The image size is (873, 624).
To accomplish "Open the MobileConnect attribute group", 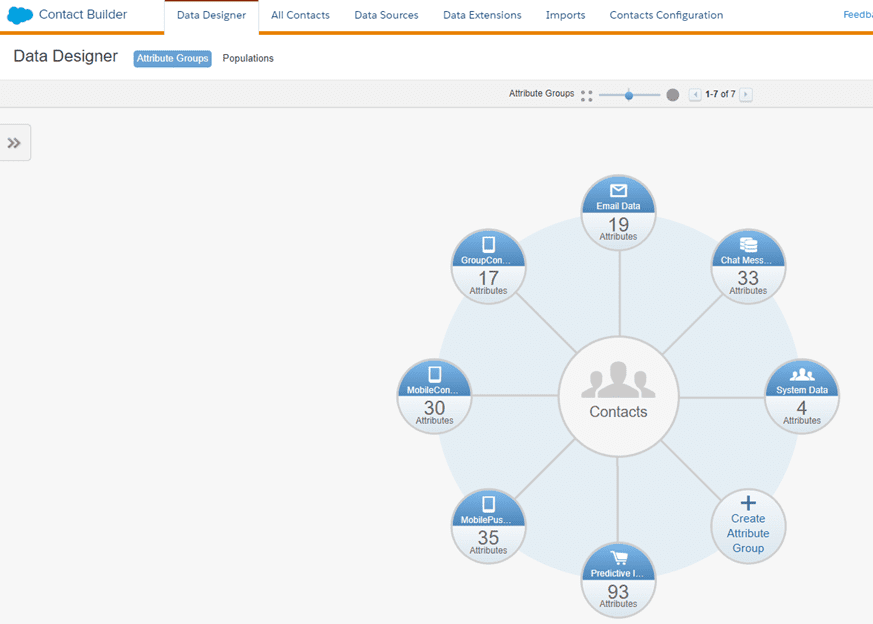I will (x=434, y=396).
